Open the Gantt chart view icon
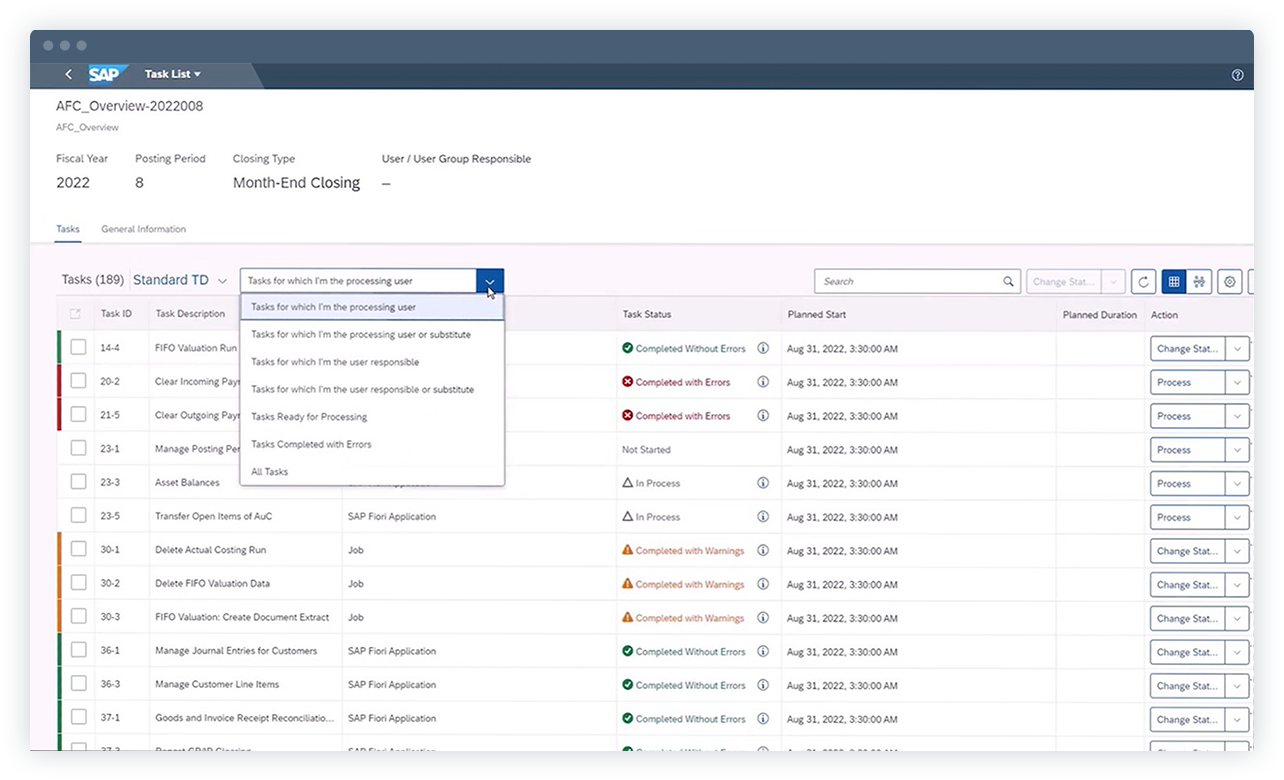Viewport: 1284px width, 780px height. point(1199,281)
